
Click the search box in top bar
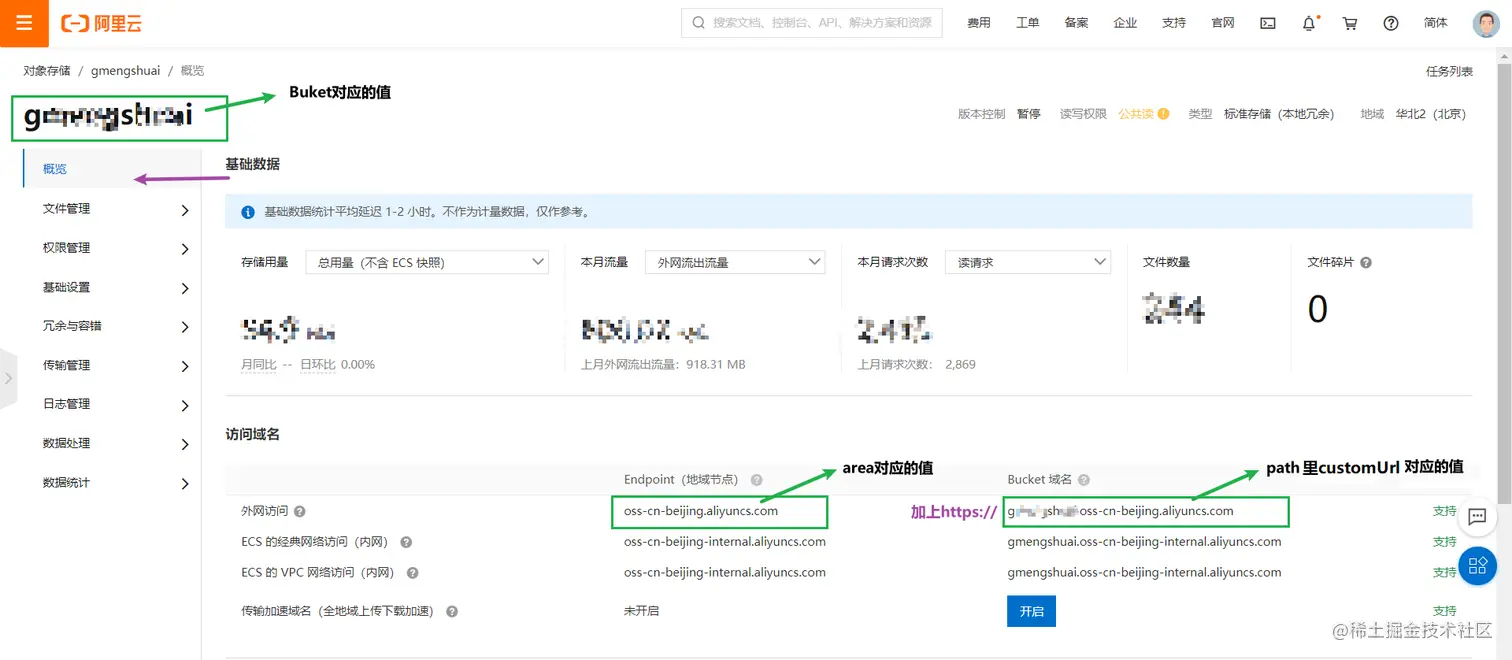811,23
